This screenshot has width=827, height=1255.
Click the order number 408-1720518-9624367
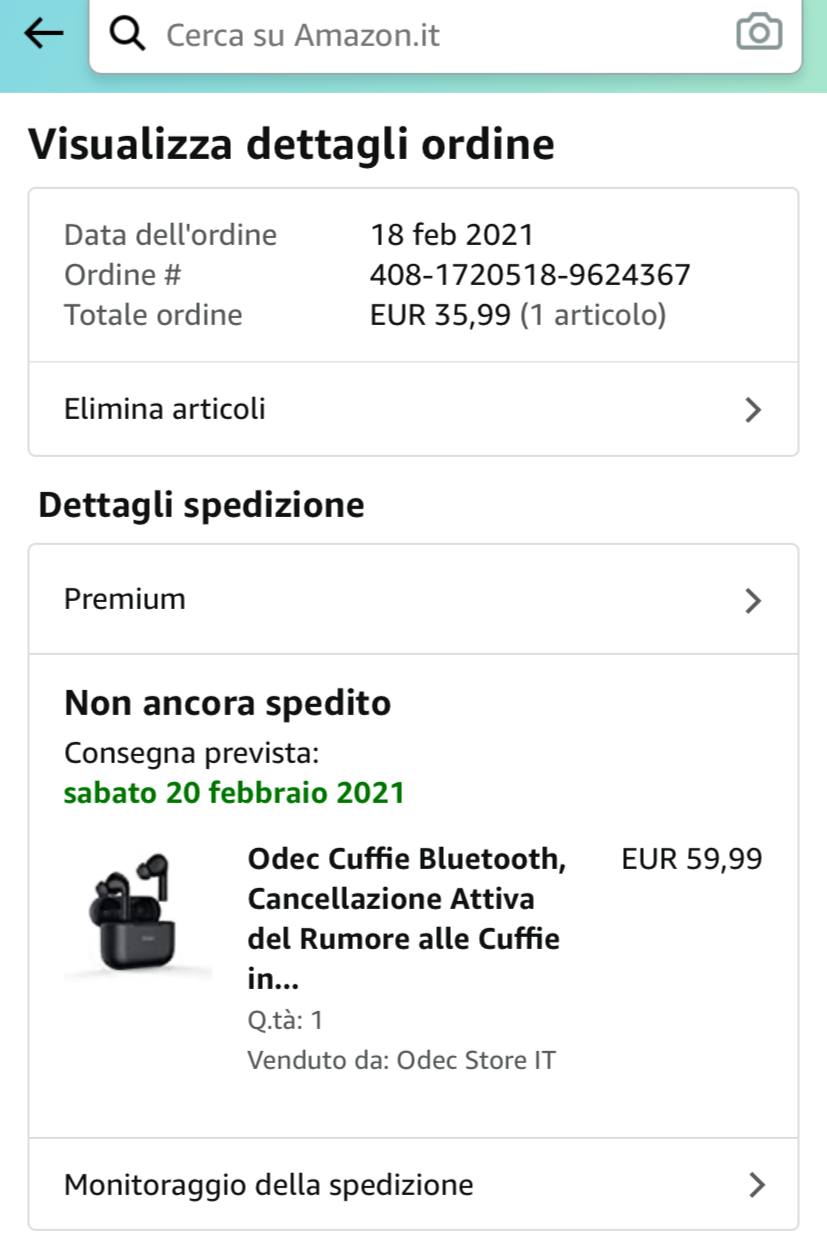pyautogui.click(x=530, y=275)
